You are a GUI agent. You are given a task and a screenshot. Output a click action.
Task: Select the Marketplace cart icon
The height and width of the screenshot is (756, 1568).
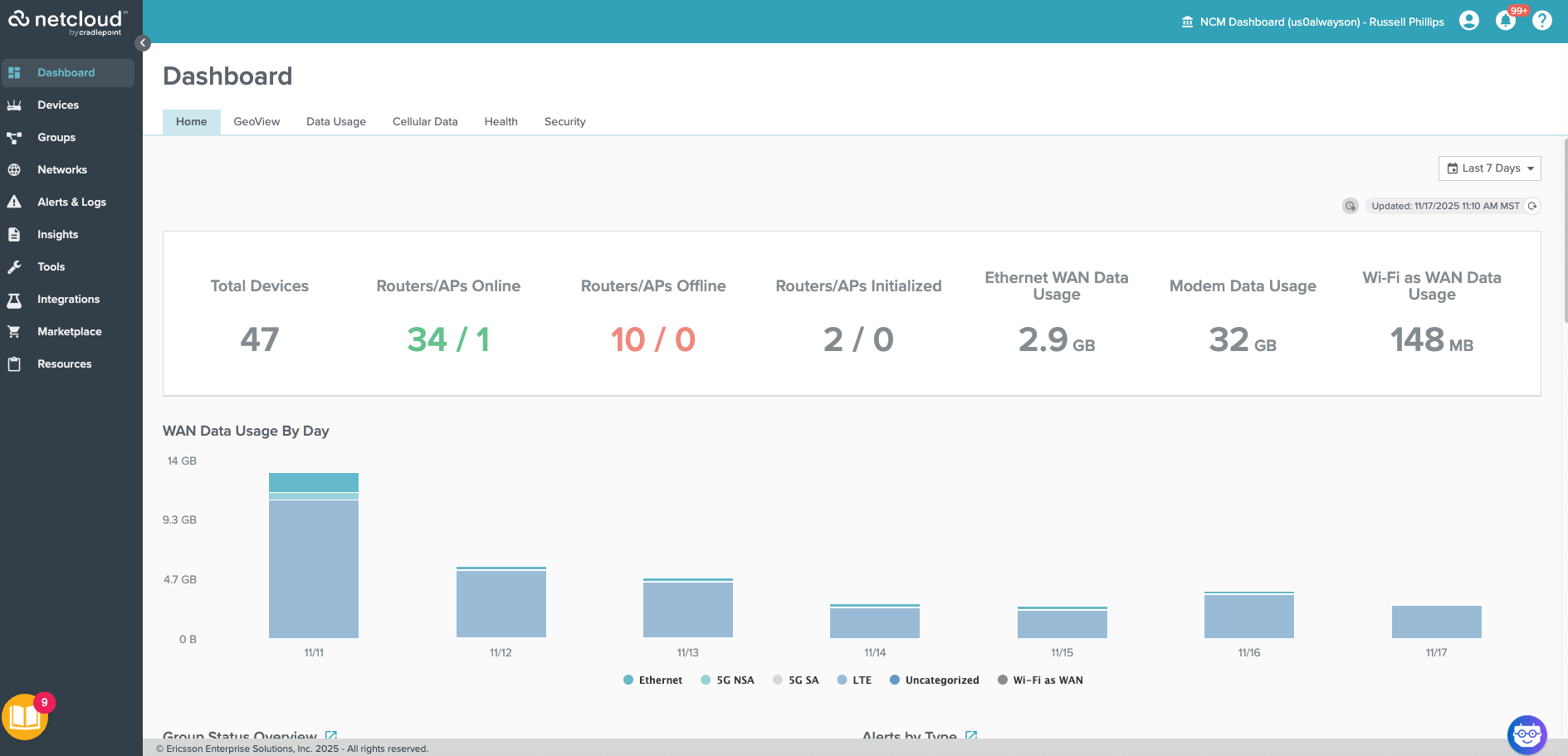(x=15, y=331)
